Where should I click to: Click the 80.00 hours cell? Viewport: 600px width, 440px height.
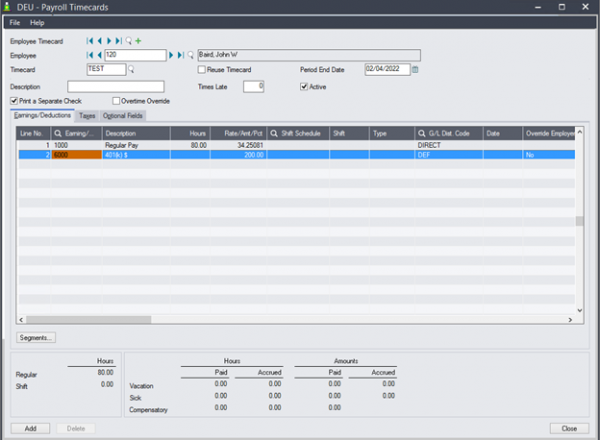[x=190, y=145]
